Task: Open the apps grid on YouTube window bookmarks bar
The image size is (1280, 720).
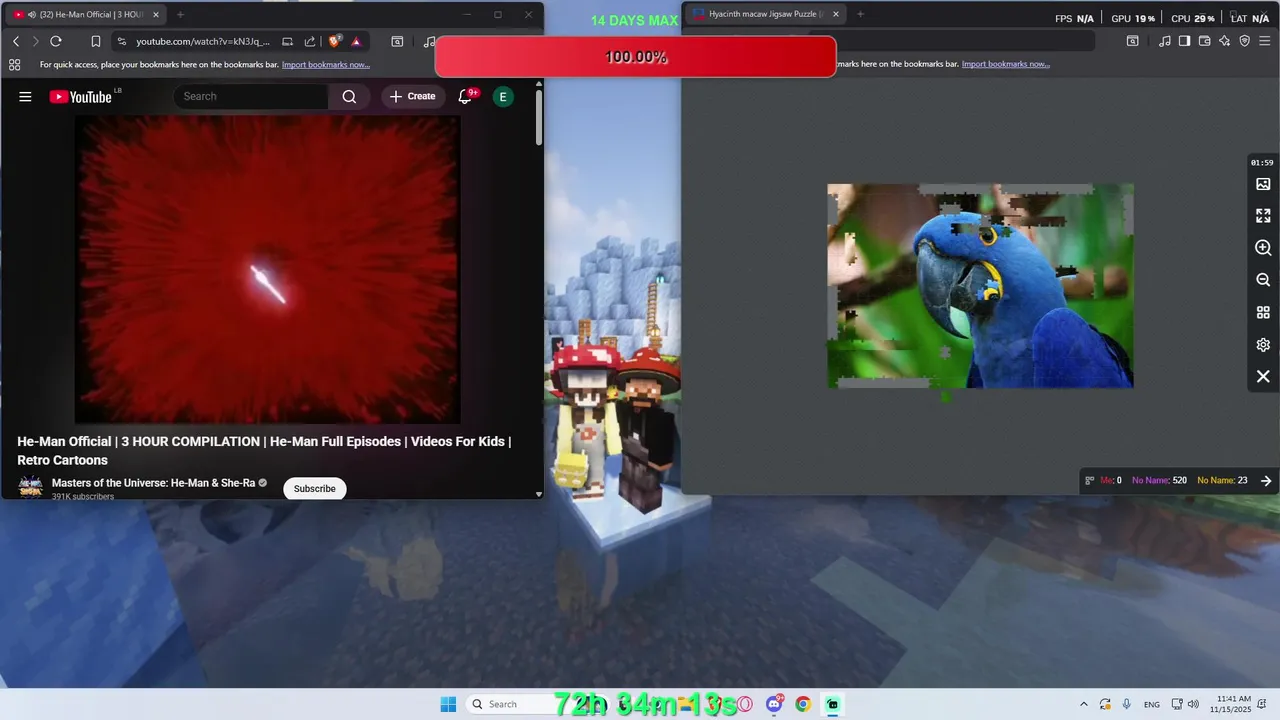Action: [14, 65]
